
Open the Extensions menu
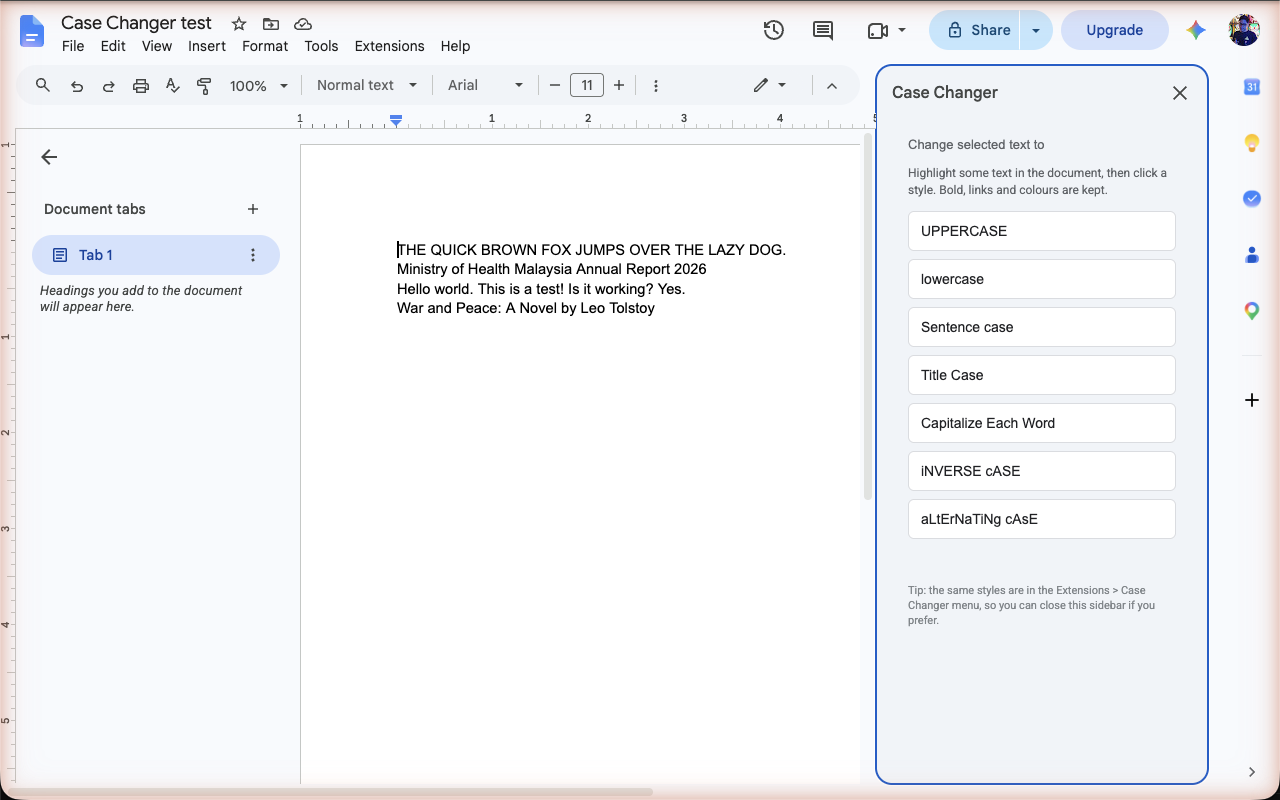click(389, 46)
